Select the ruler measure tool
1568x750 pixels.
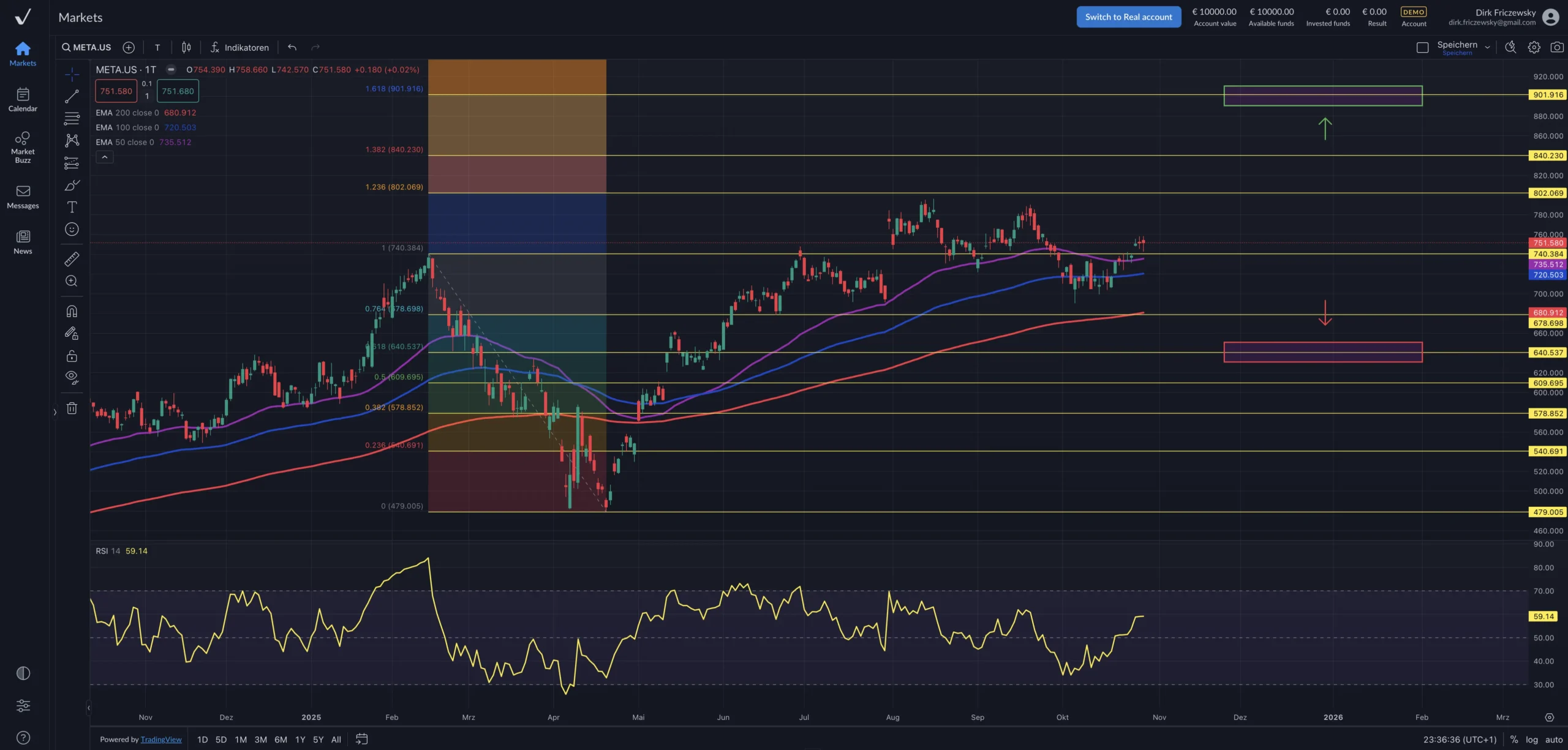click(72, 260)
